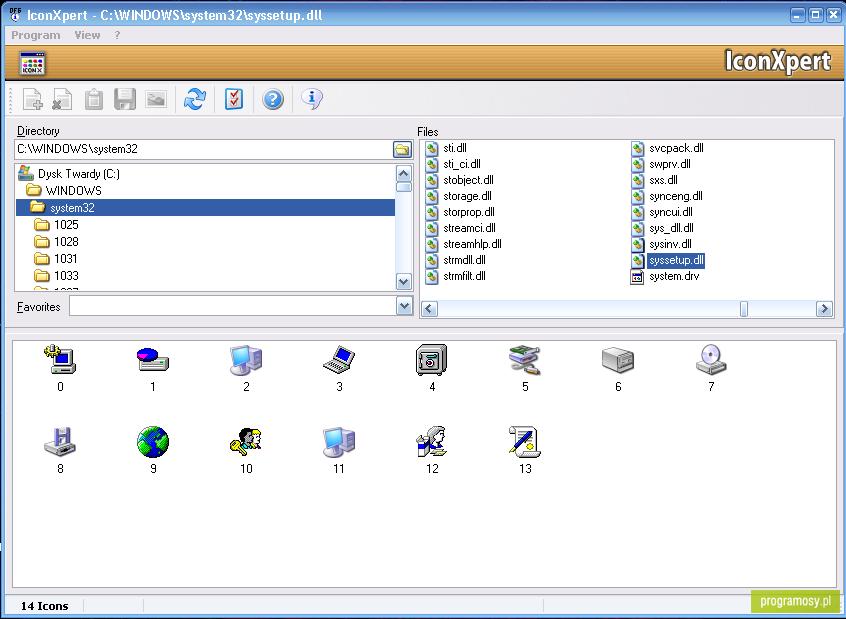Select icon 9, the globe
The image size is (846, 619).
[153, 442]
